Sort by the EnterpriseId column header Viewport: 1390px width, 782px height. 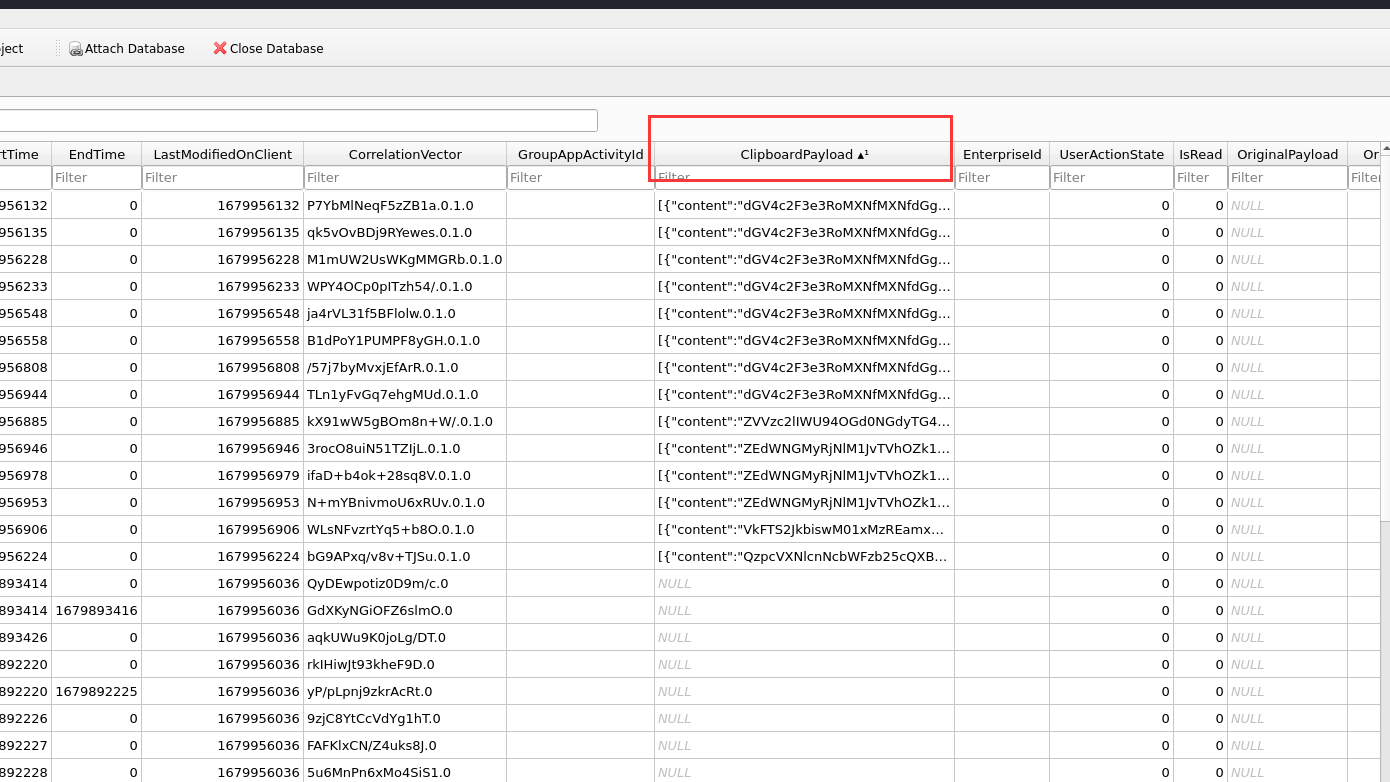[x=1002, y=154]
